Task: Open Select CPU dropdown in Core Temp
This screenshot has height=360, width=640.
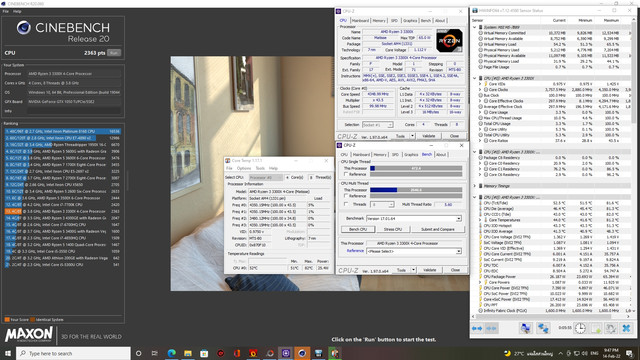Action: (x=266, y=178)
